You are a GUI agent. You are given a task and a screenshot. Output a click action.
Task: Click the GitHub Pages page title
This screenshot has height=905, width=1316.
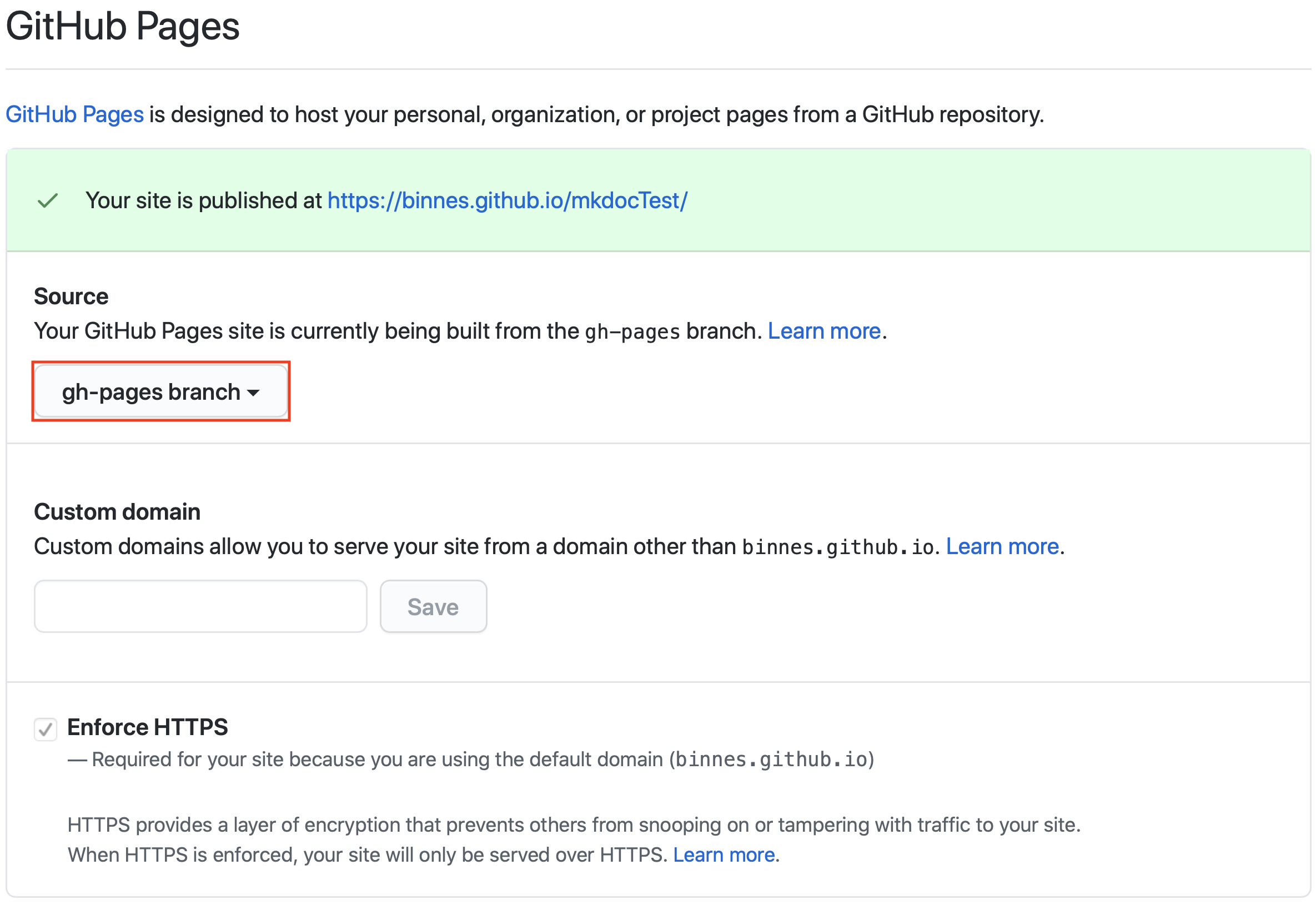click(x=123, y=26)
